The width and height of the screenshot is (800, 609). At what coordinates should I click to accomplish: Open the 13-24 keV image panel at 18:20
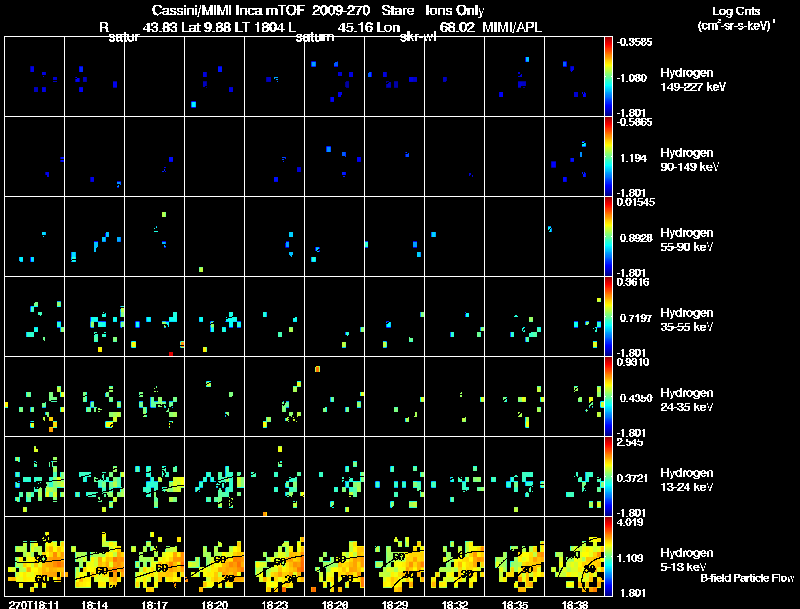click(215, 476)
